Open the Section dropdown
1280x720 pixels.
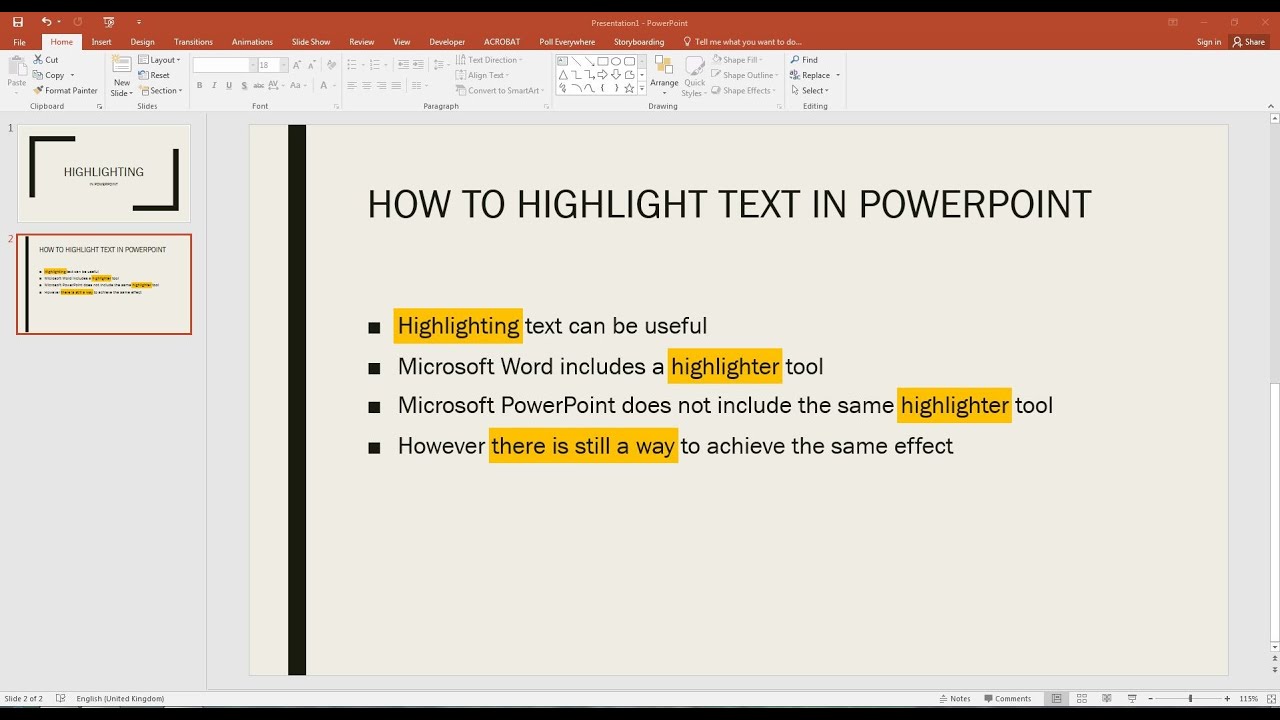[x=160, y=90]
